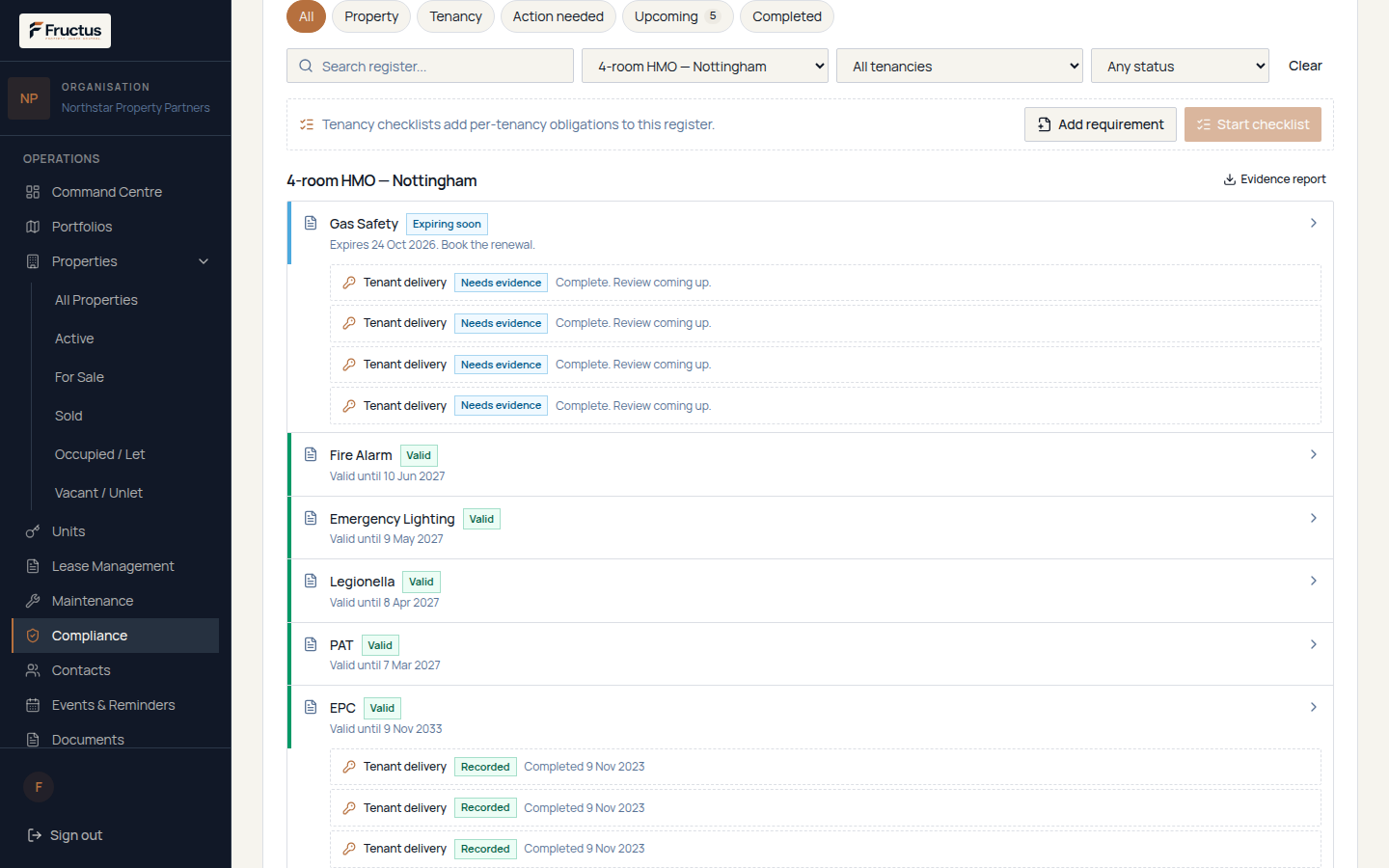Click the search magnifier icon
The height and width of the screenshot is (868, 1389).
click(306, 66)
